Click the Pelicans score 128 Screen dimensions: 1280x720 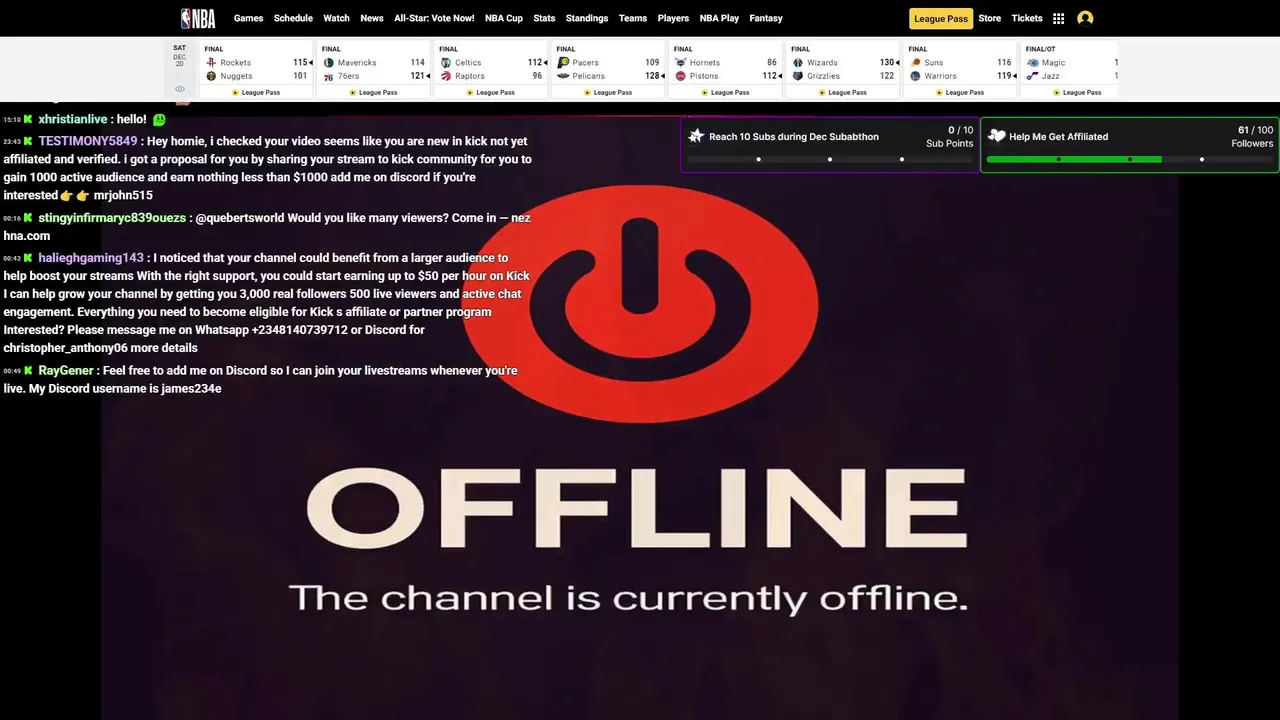pyautogui.click(x=652, y=76)
